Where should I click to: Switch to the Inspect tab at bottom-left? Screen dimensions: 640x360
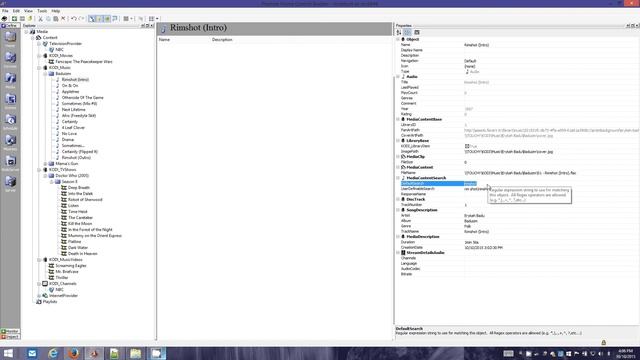(10, 337)
